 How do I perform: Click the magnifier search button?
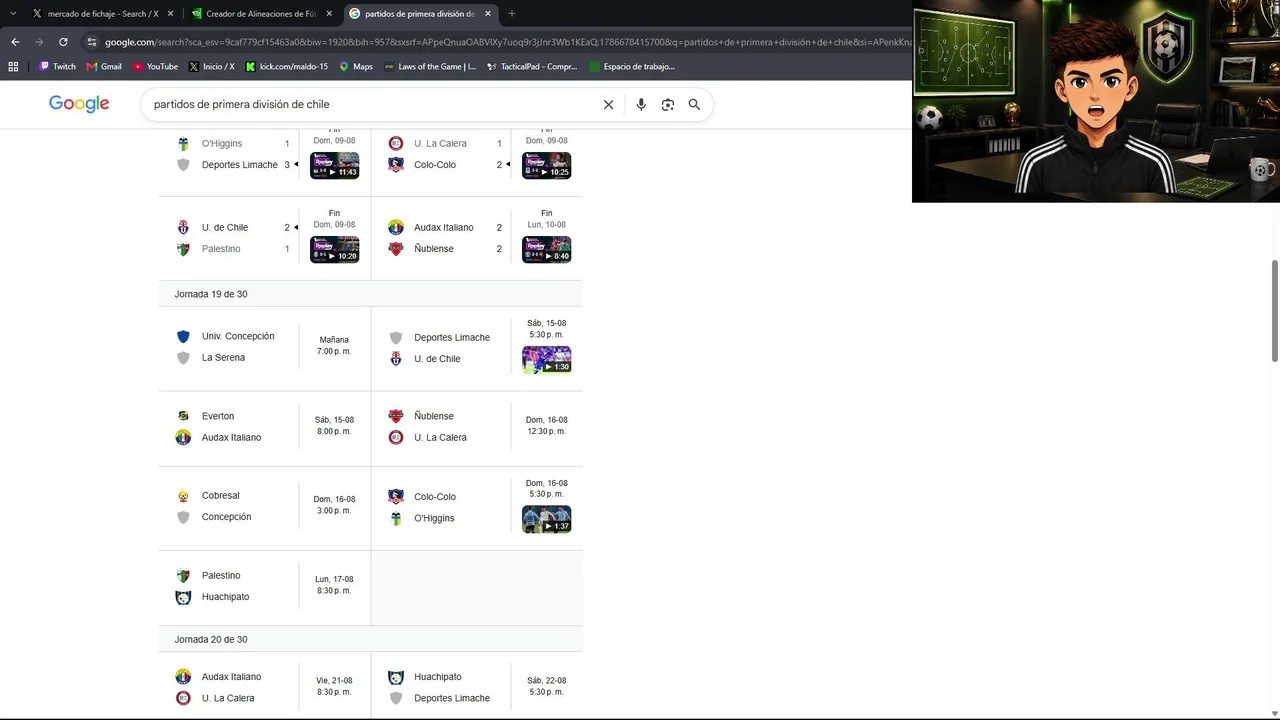coord(694,104)
